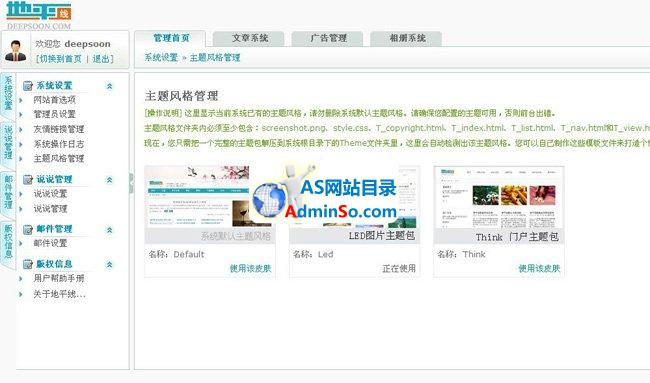650x383 pixels.
Task: Switch to the 管理首页 tab
Action: (170, 39)
